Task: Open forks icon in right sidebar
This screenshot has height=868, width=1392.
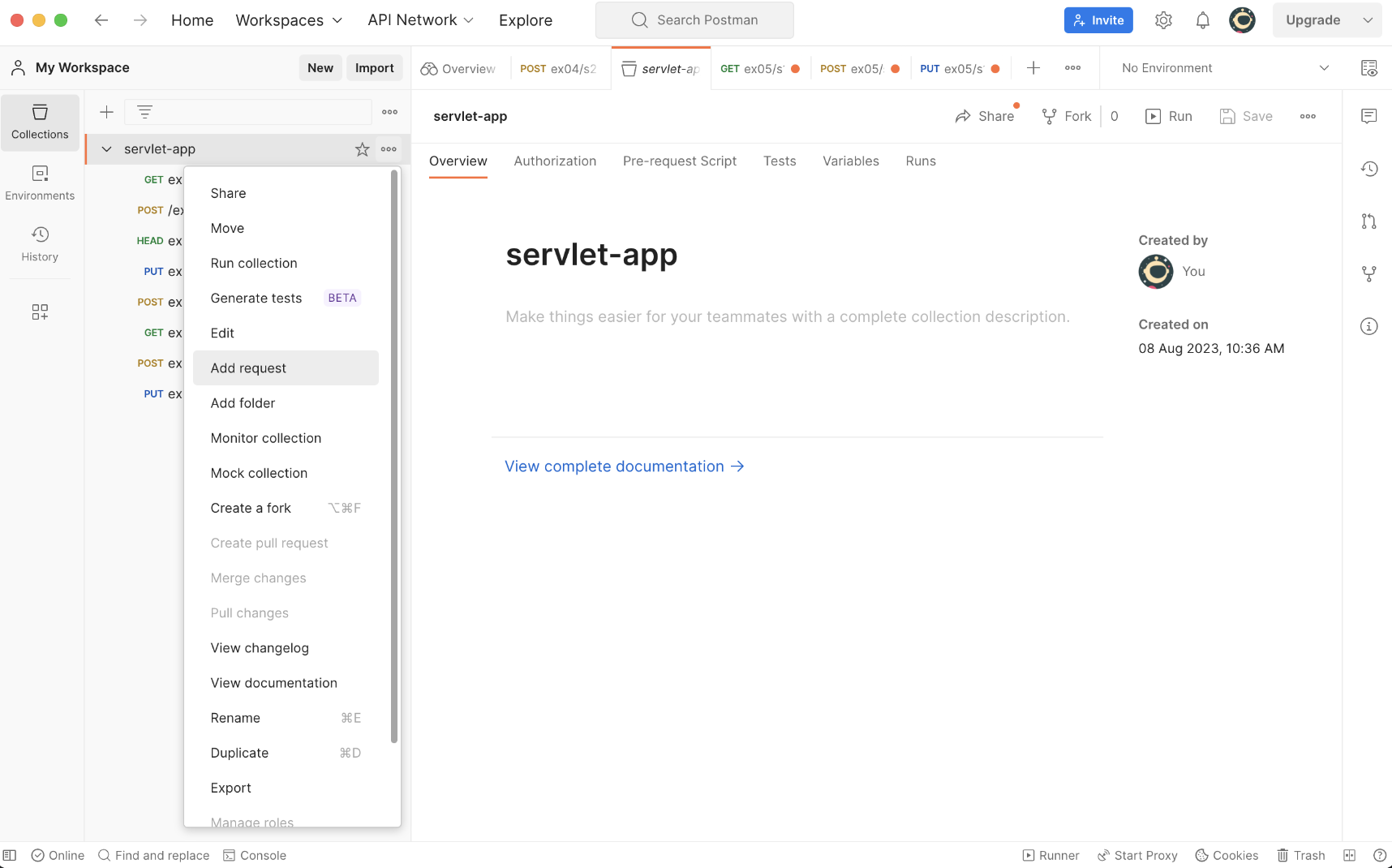Action: 1369,274
